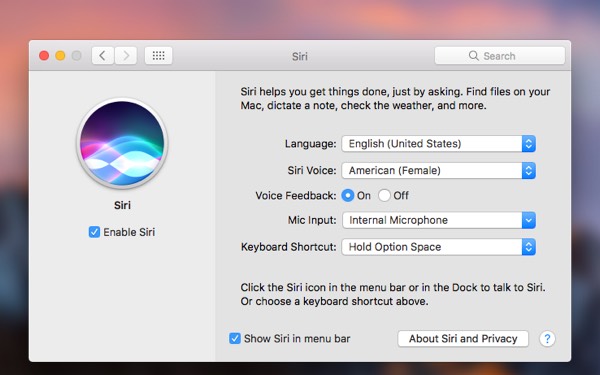Toggle Show Siri in menu bar
The image size is (600, 375).
point(235,338)
